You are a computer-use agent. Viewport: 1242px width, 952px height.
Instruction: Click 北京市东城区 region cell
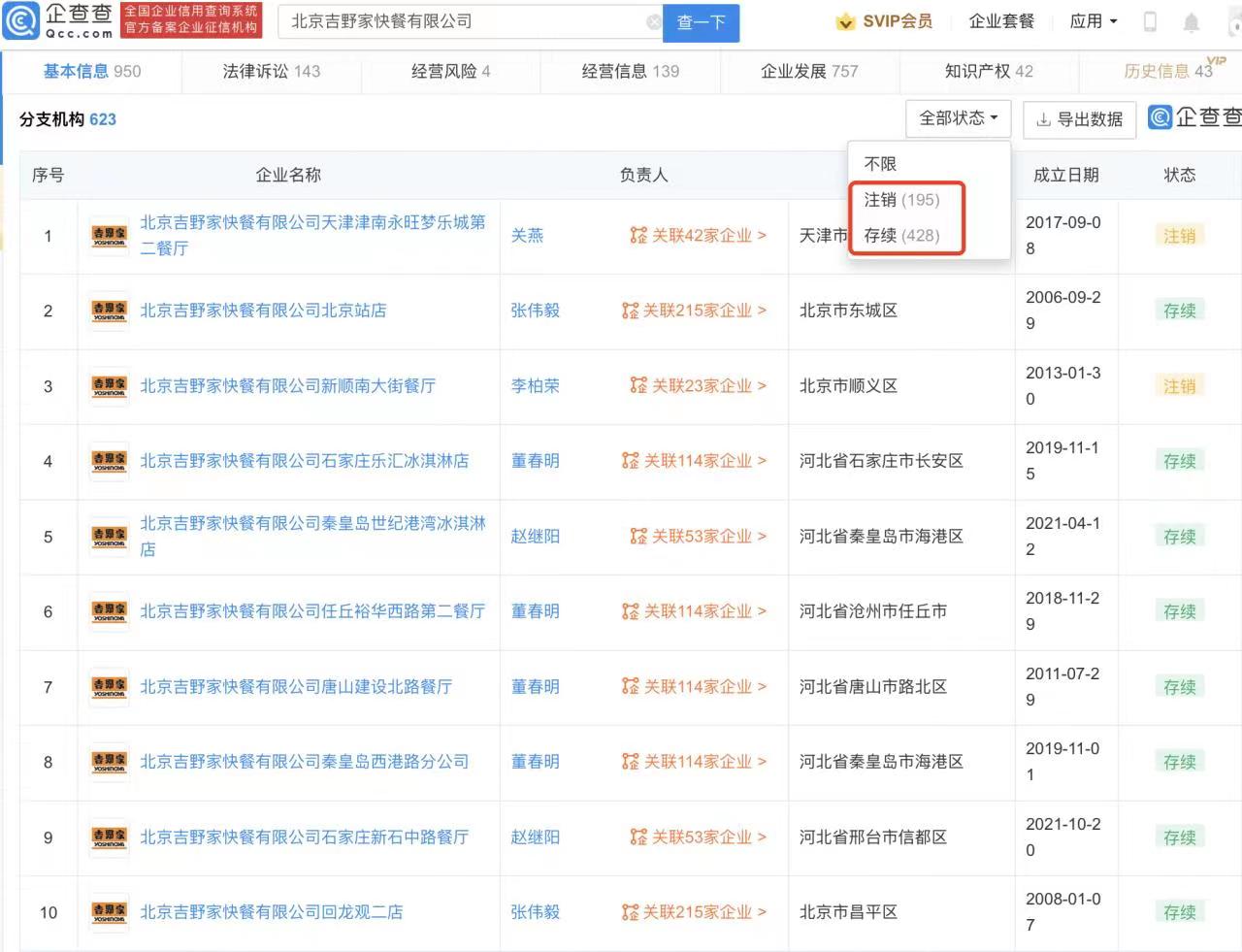(x=848, y=311)
